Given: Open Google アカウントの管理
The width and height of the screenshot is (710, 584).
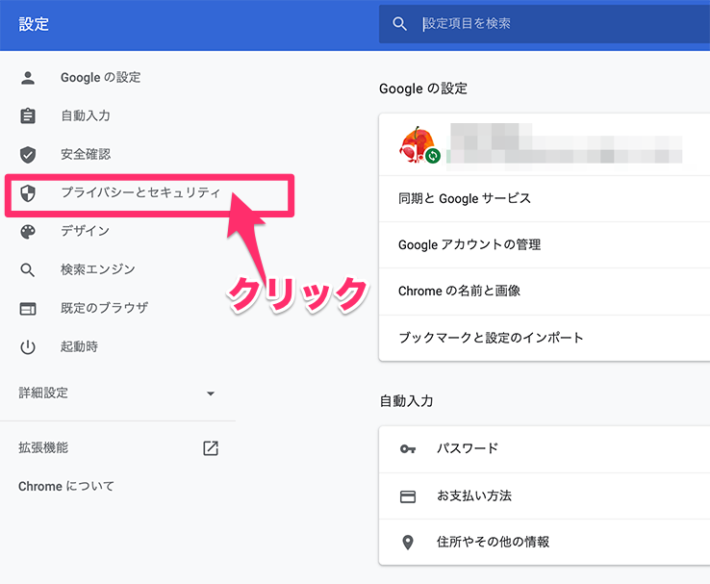Looking at the screenshot, I should [x=469, y=245].
